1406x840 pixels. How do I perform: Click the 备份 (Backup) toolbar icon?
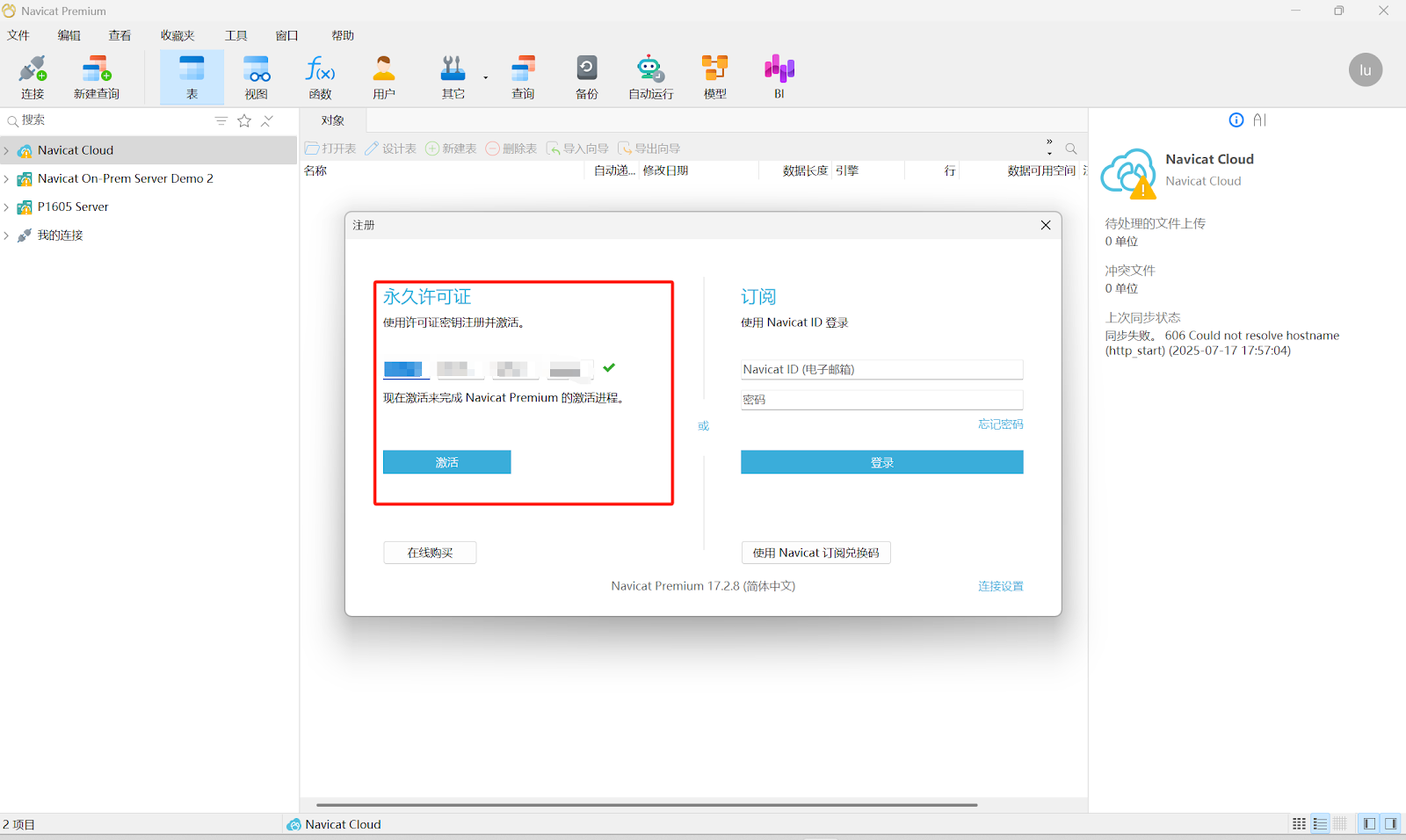586,77
